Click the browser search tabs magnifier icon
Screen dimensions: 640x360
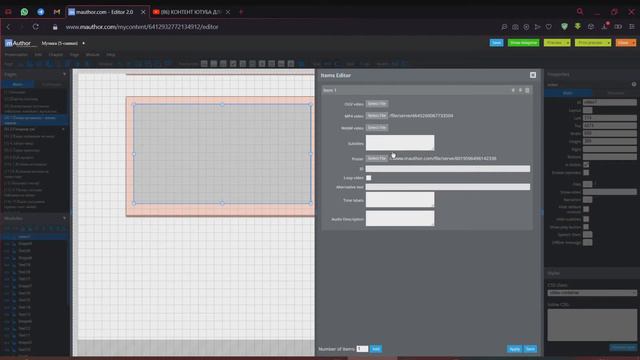580,12
